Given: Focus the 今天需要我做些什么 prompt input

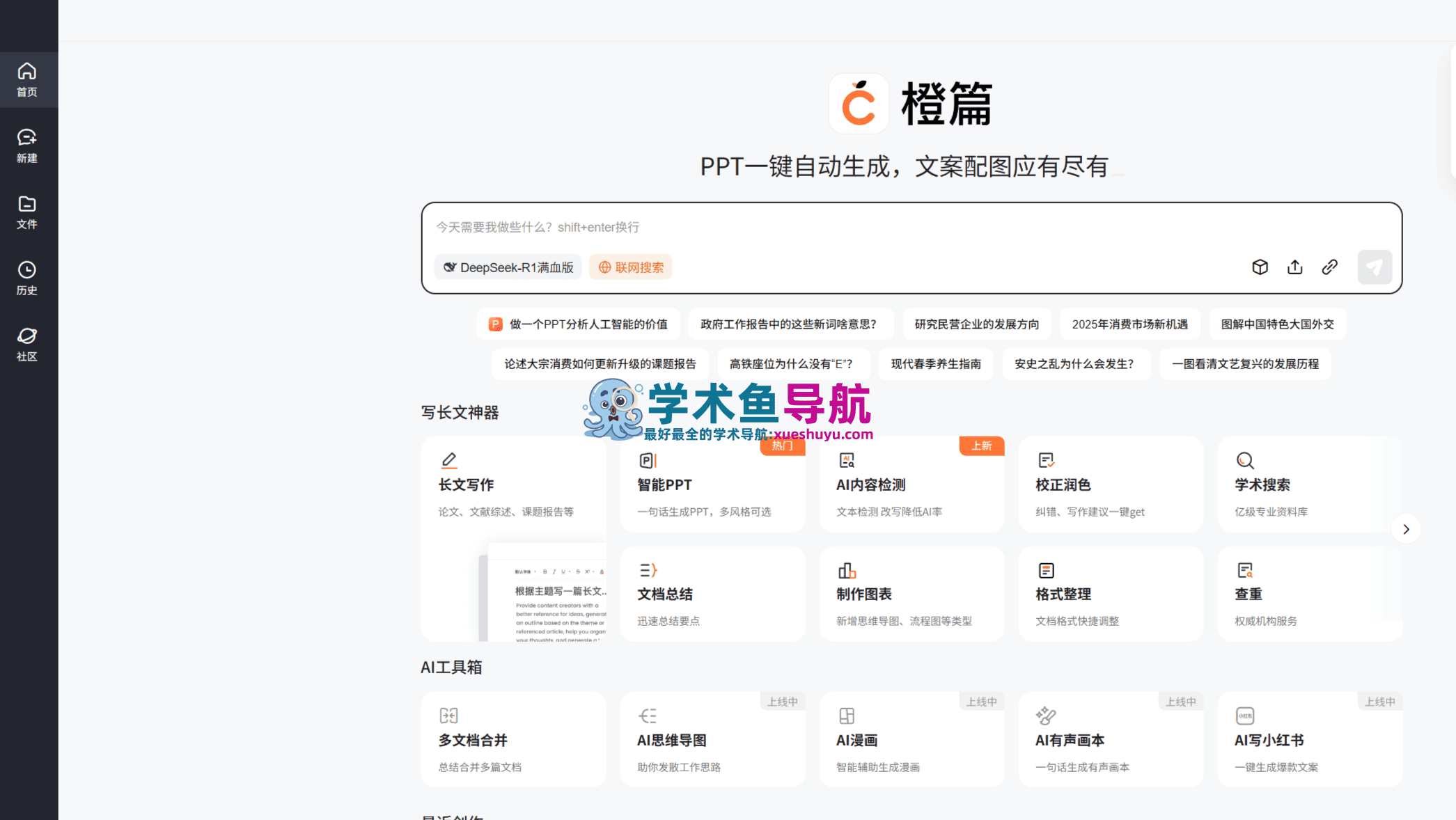Looking at the screenshot, I should coord(911,228).
